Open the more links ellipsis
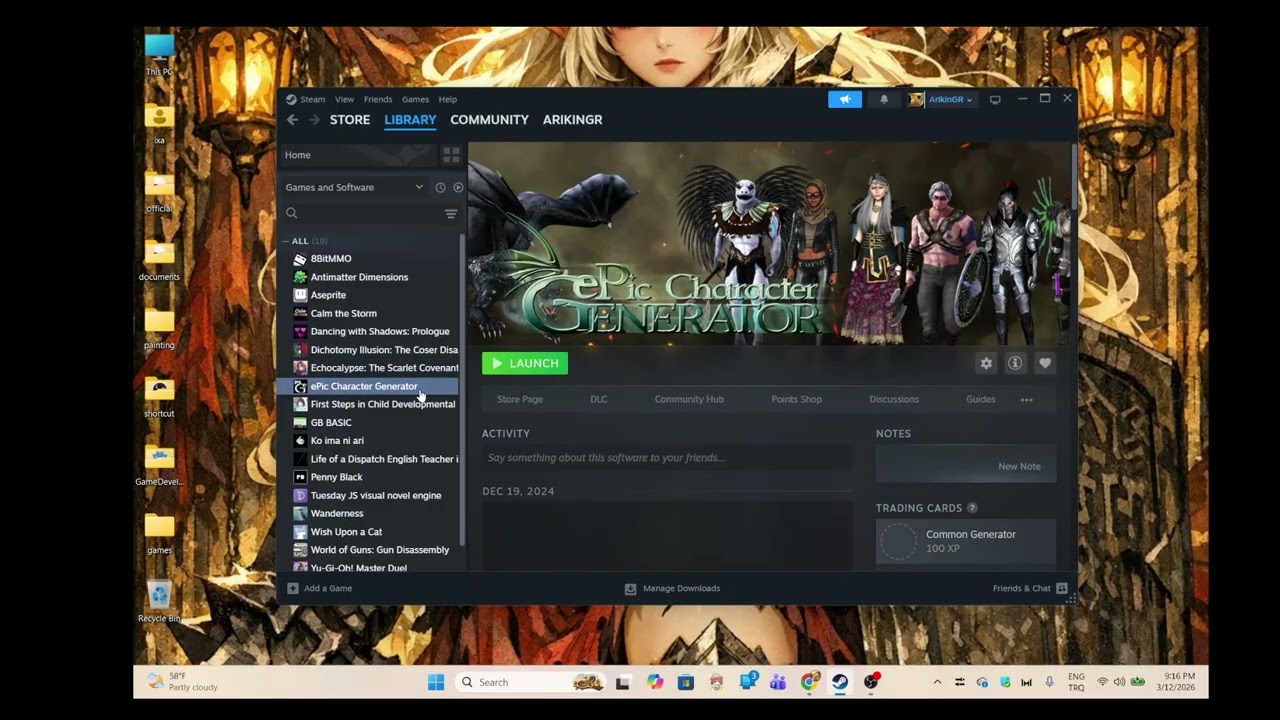Viewport: 1280px width, 720px height. point(1026,399)
